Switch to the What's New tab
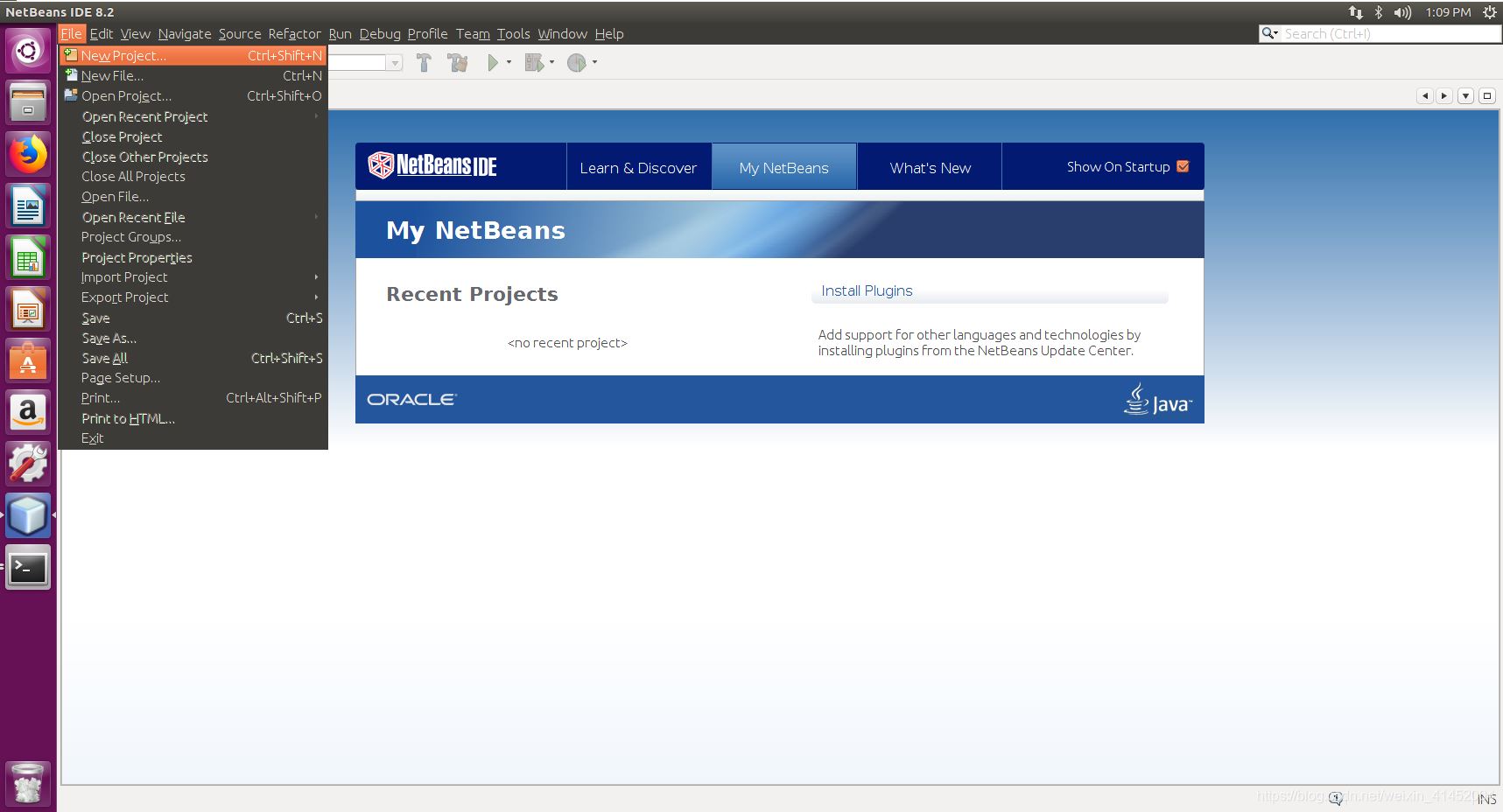 pos(930,167)
